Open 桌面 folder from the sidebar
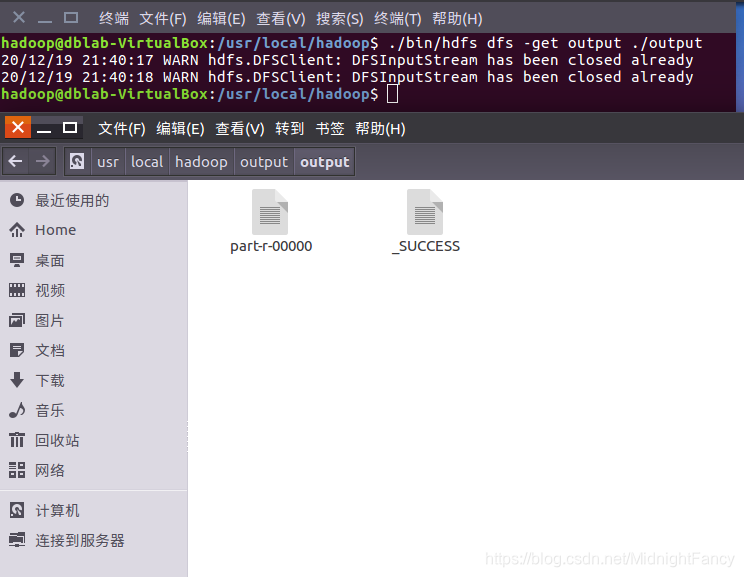The width and height of the screenshot is (744, 577). (50, 260)
